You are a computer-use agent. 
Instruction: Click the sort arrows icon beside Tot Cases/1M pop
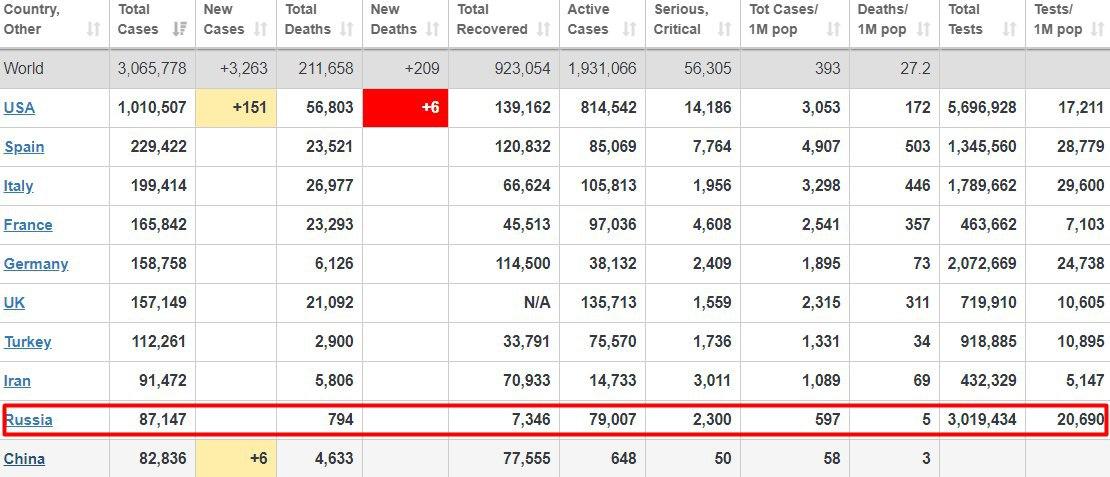tap(836, 29)
